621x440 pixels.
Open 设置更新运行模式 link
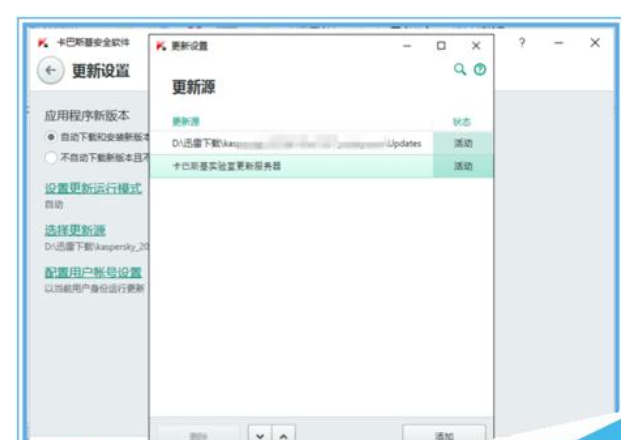click(x=93, y=188)
